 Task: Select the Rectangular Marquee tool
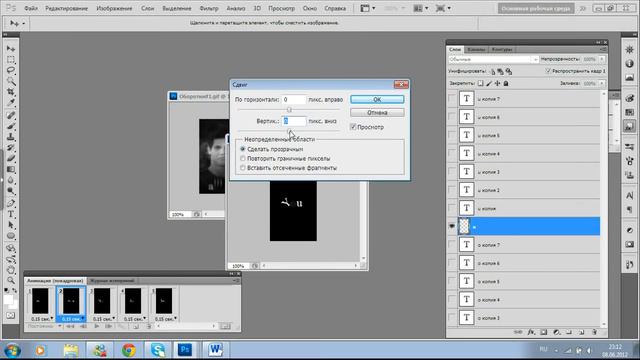[x=11, y=60]
